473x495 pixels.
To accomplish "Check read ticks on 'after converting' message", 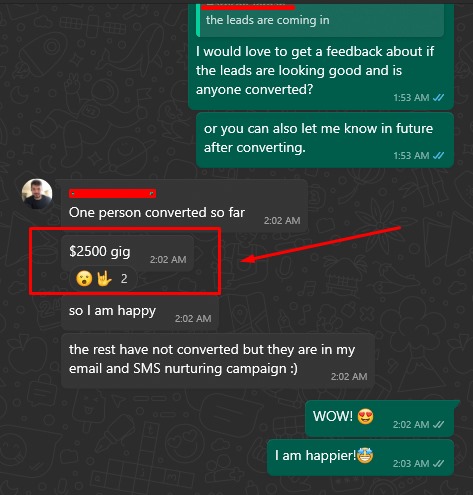I will (438, 155).
